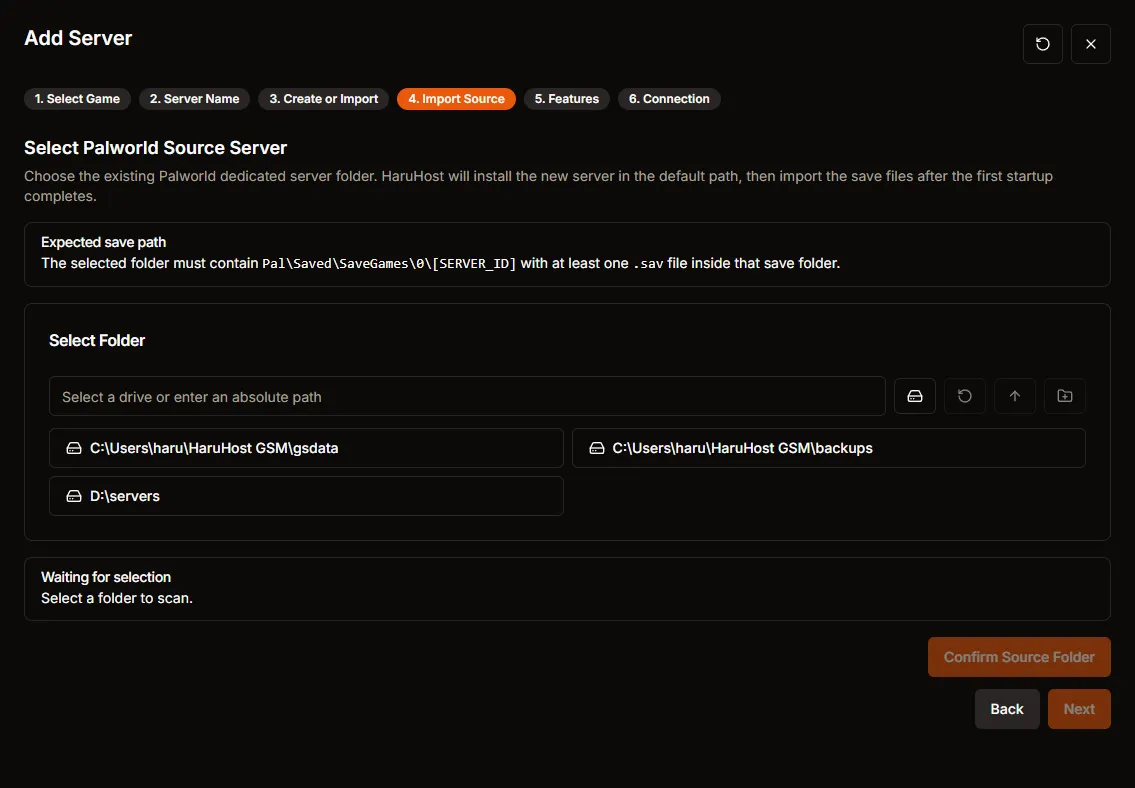
Task: Reset the Add Server wizard
Action: pos(1042,44)
